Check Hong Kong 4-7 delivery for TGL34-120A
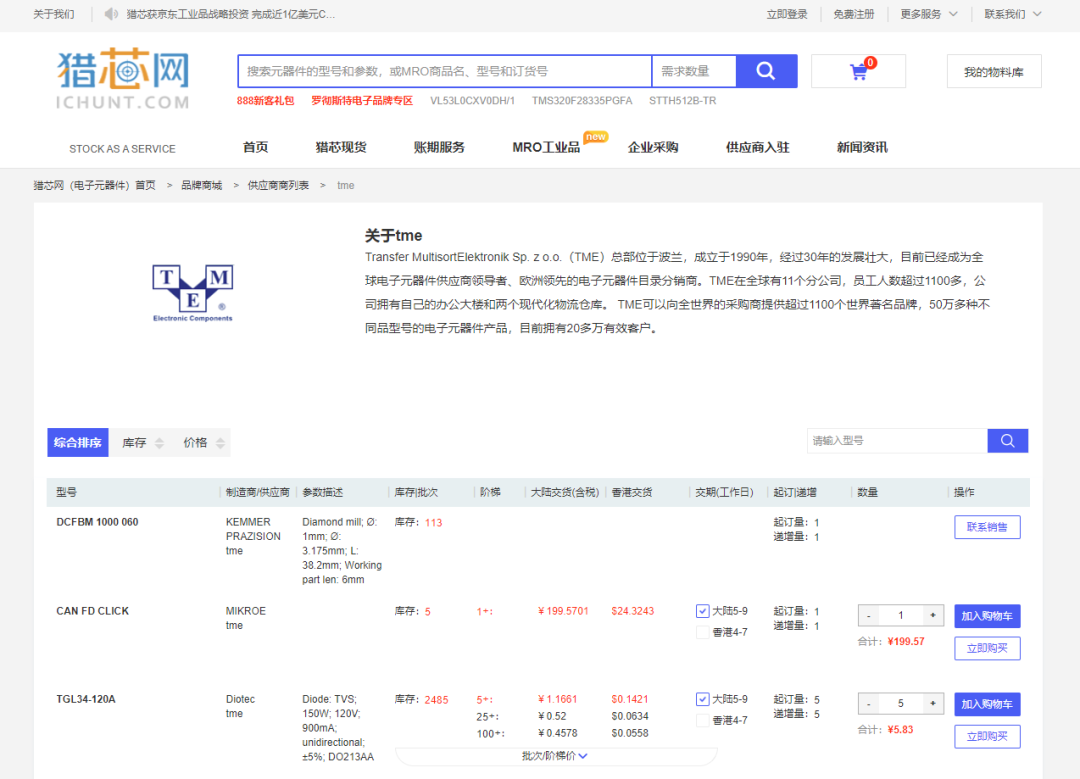The image size is (1080, 779). click(x=703, y=720)
